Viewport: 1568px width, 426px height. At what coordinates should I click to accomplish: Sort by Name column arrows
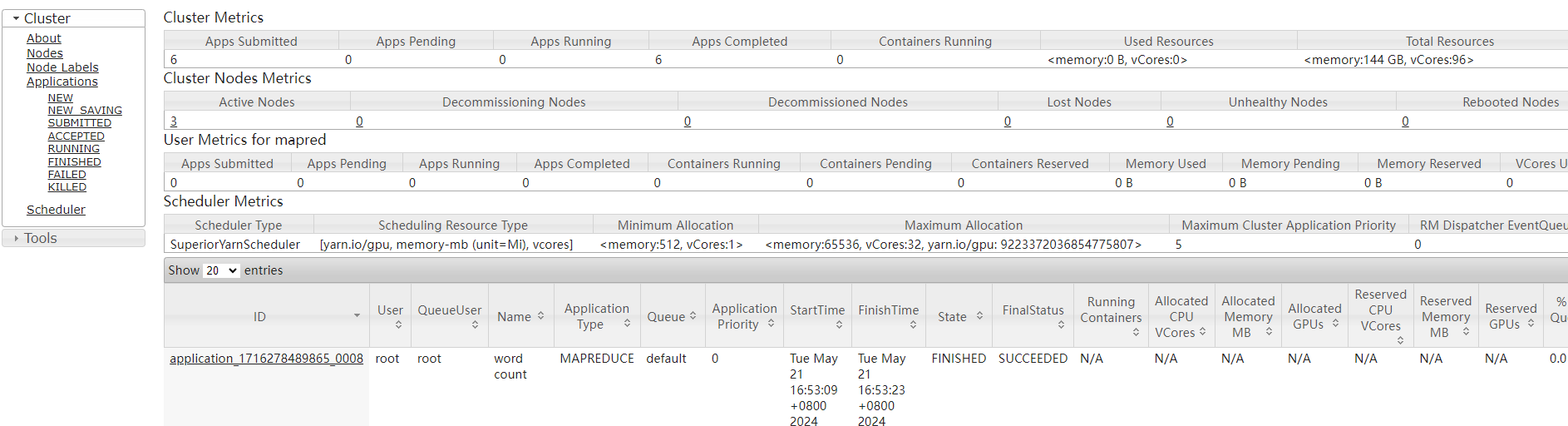(540, 316)
